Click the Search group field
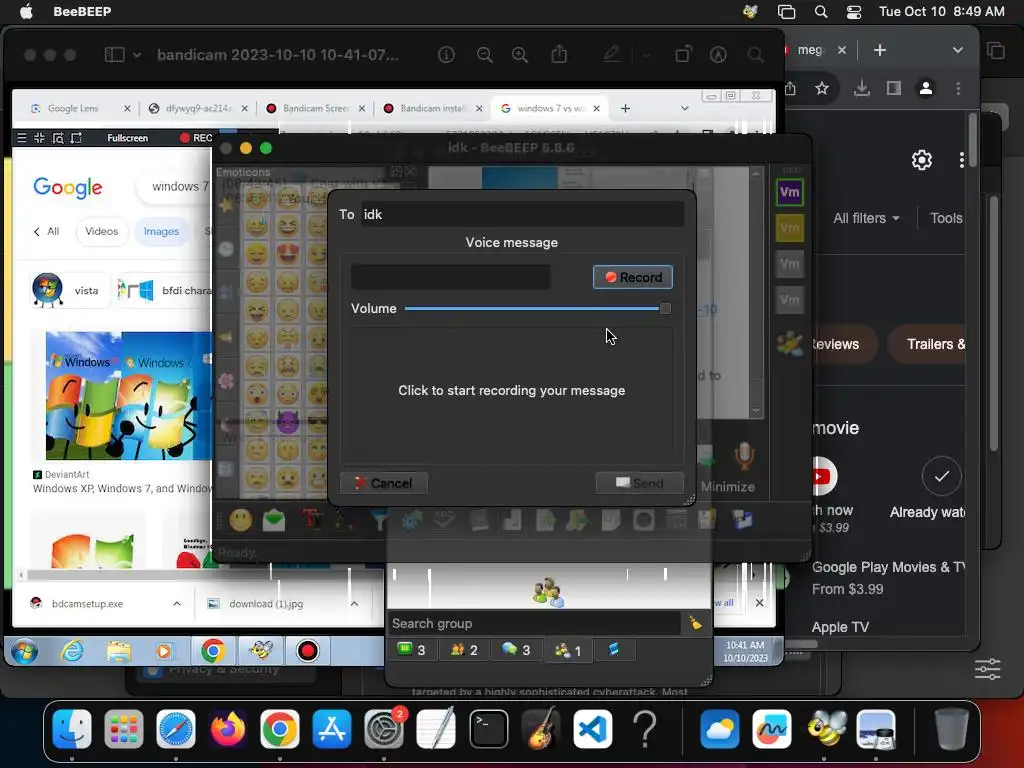The height and width of the screenshot is (768, 1024). click(x=534, y=624)
